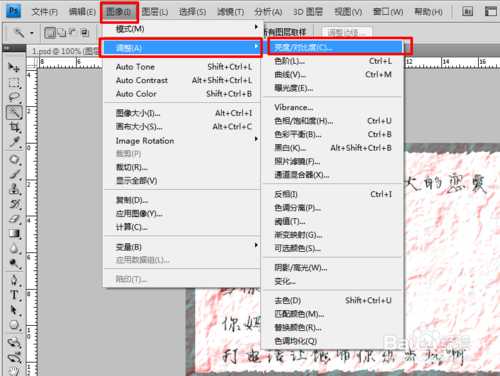Choose 色调均化(Q) entry

tap(333, 341)
